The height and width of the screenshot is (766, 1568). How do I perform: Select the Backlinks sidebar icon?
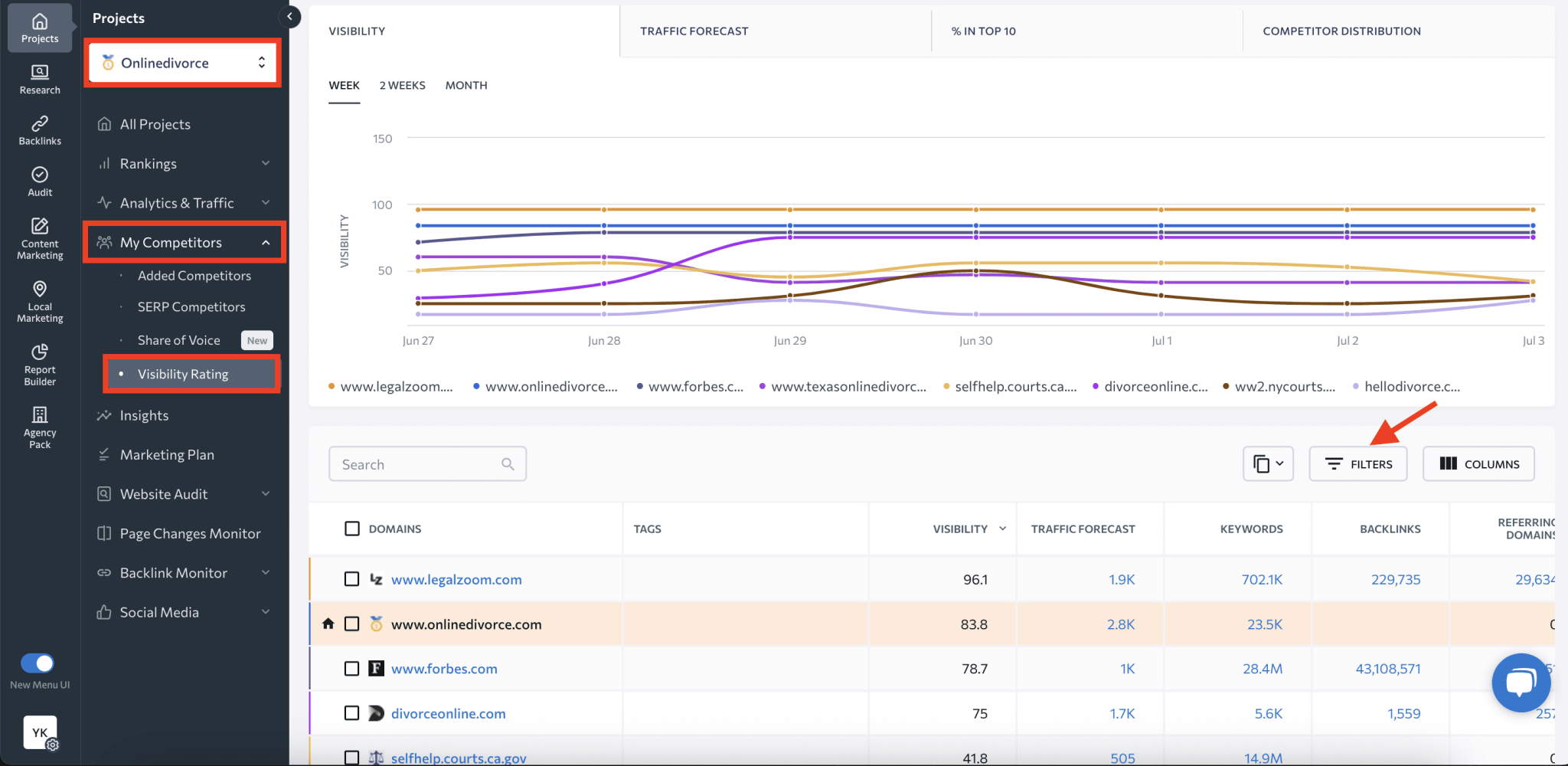(x=39, y=129)
